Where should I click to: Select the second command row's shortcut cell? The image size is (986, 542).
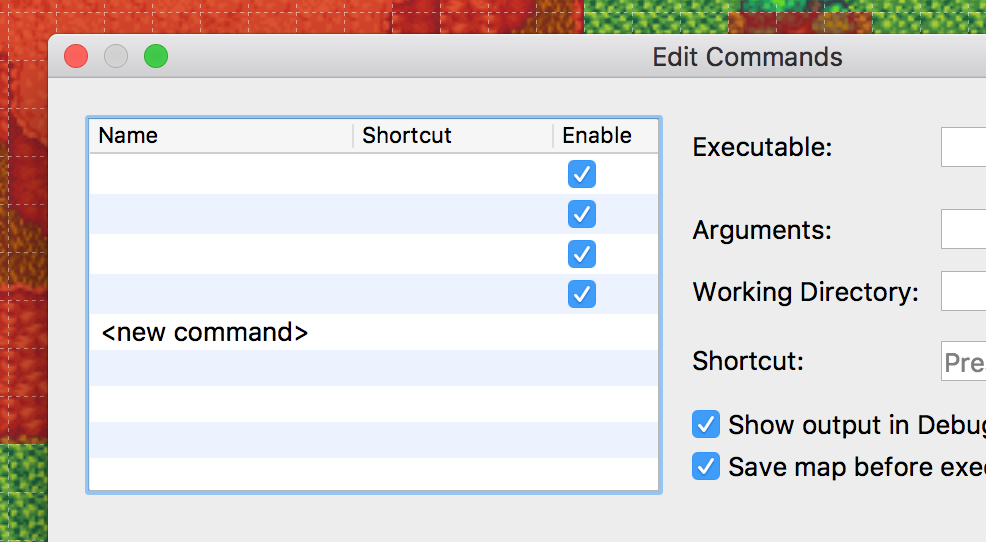click(453, 214)
